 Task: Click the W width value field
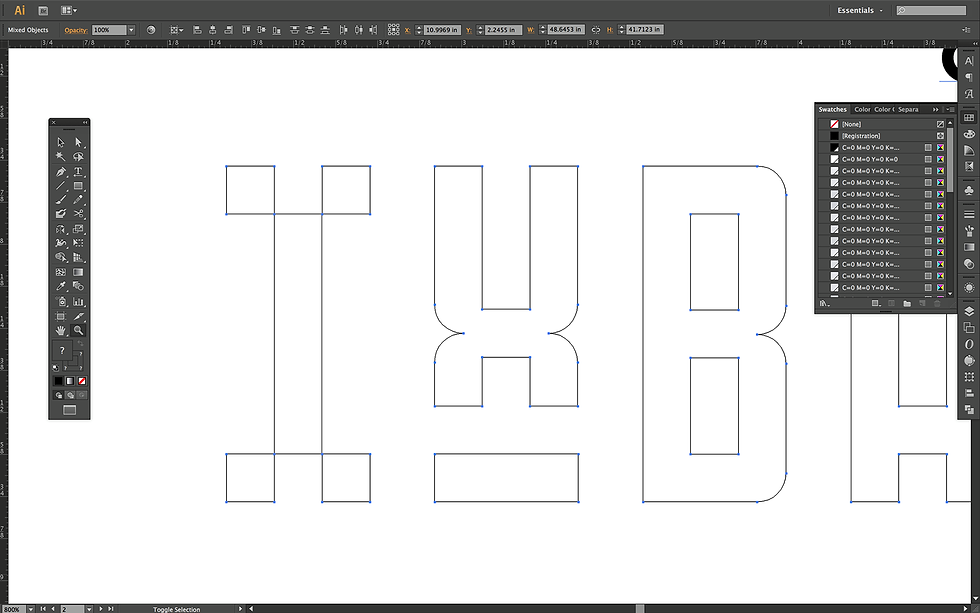tap(566, 30)
